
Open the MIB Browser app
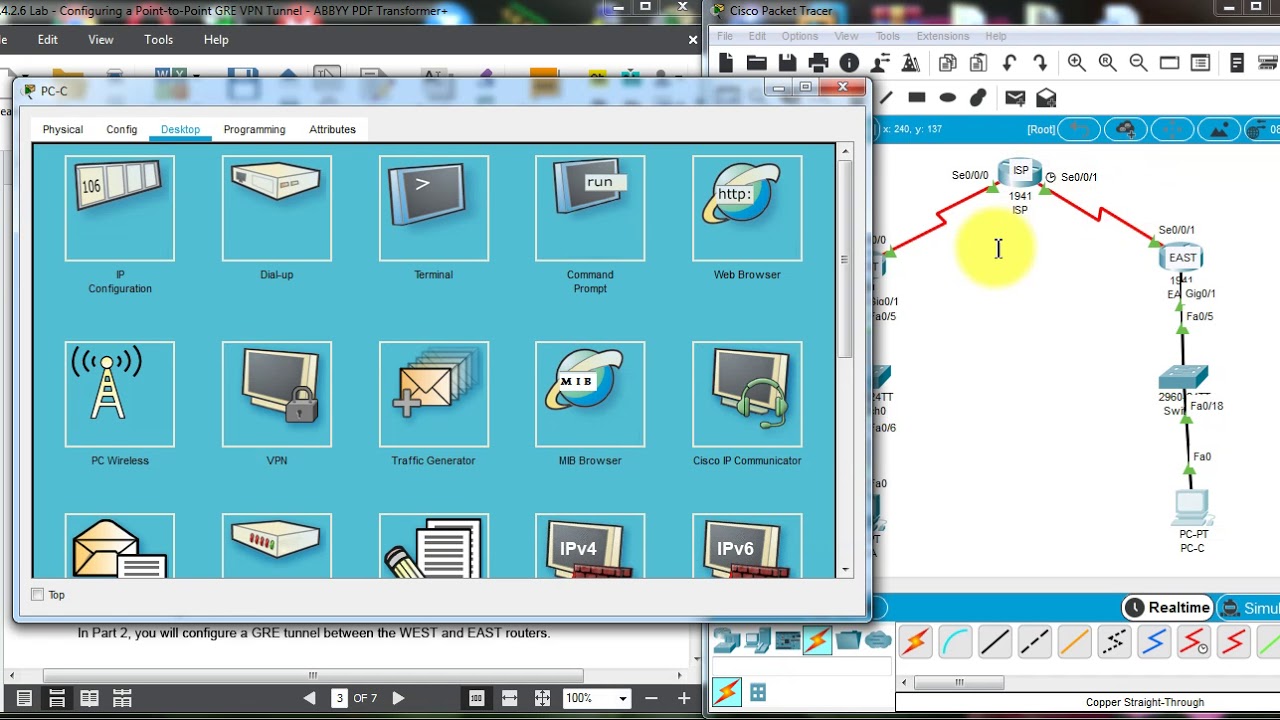point(590,395)
